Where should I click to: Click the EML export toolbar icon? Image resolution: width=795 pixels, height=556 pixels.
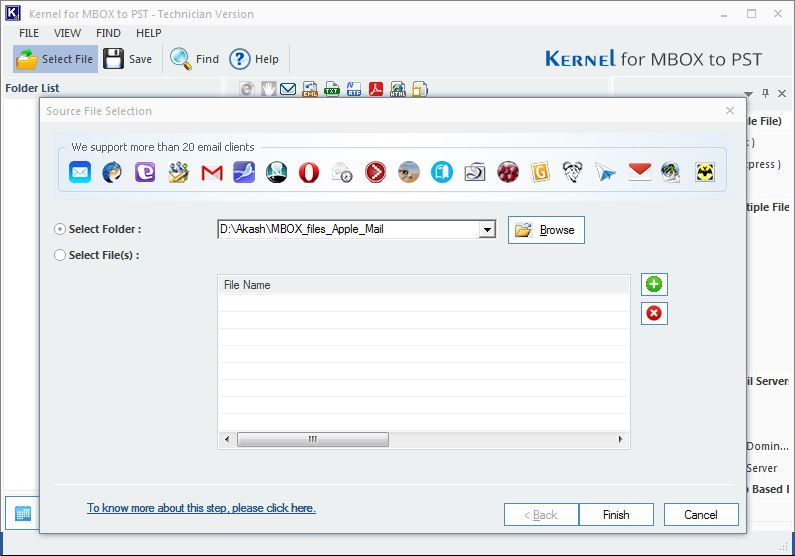310,89
